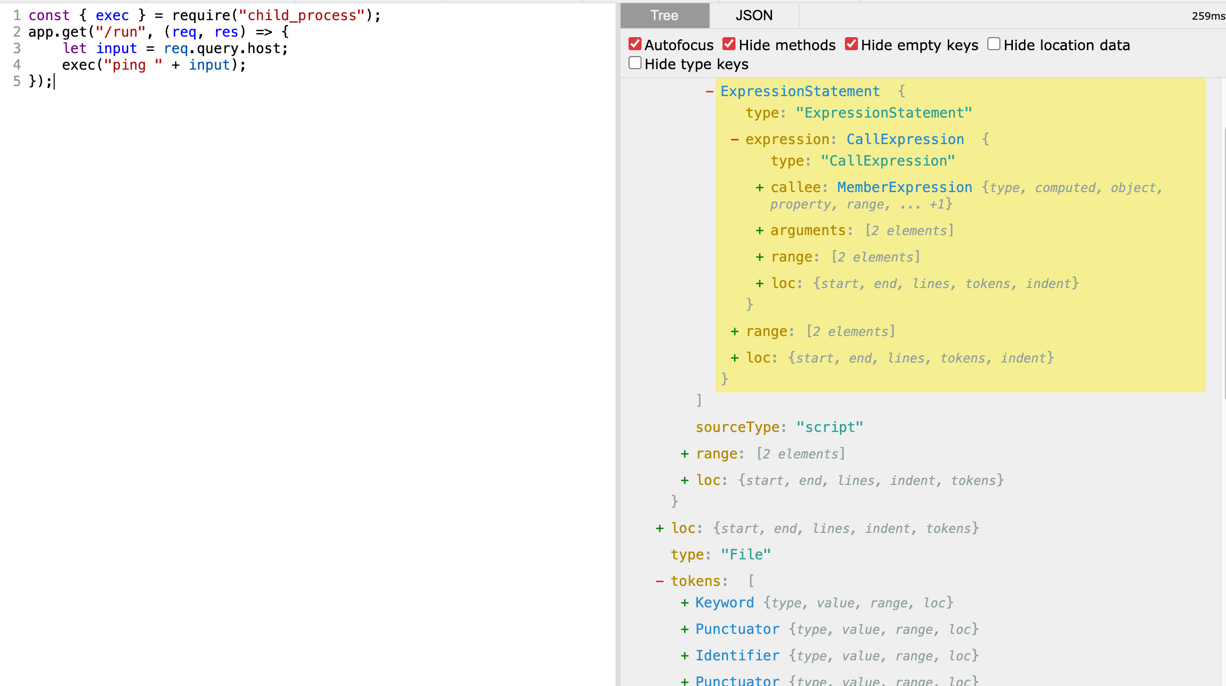The image size is (1226, 686).
Task: Click the CallExpression type label
Action: (x=904, y=139)
